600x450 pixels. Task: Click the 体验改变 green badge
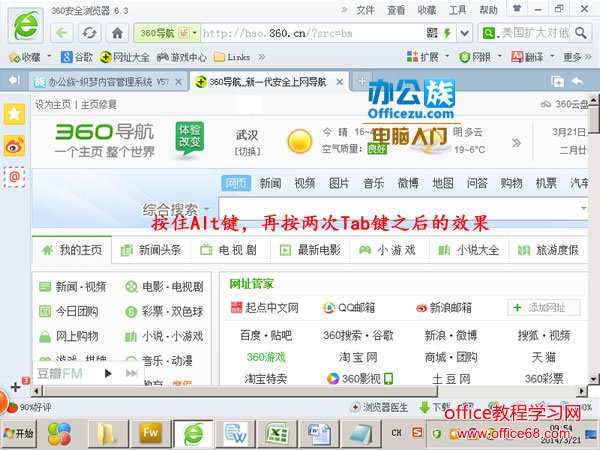189,139
